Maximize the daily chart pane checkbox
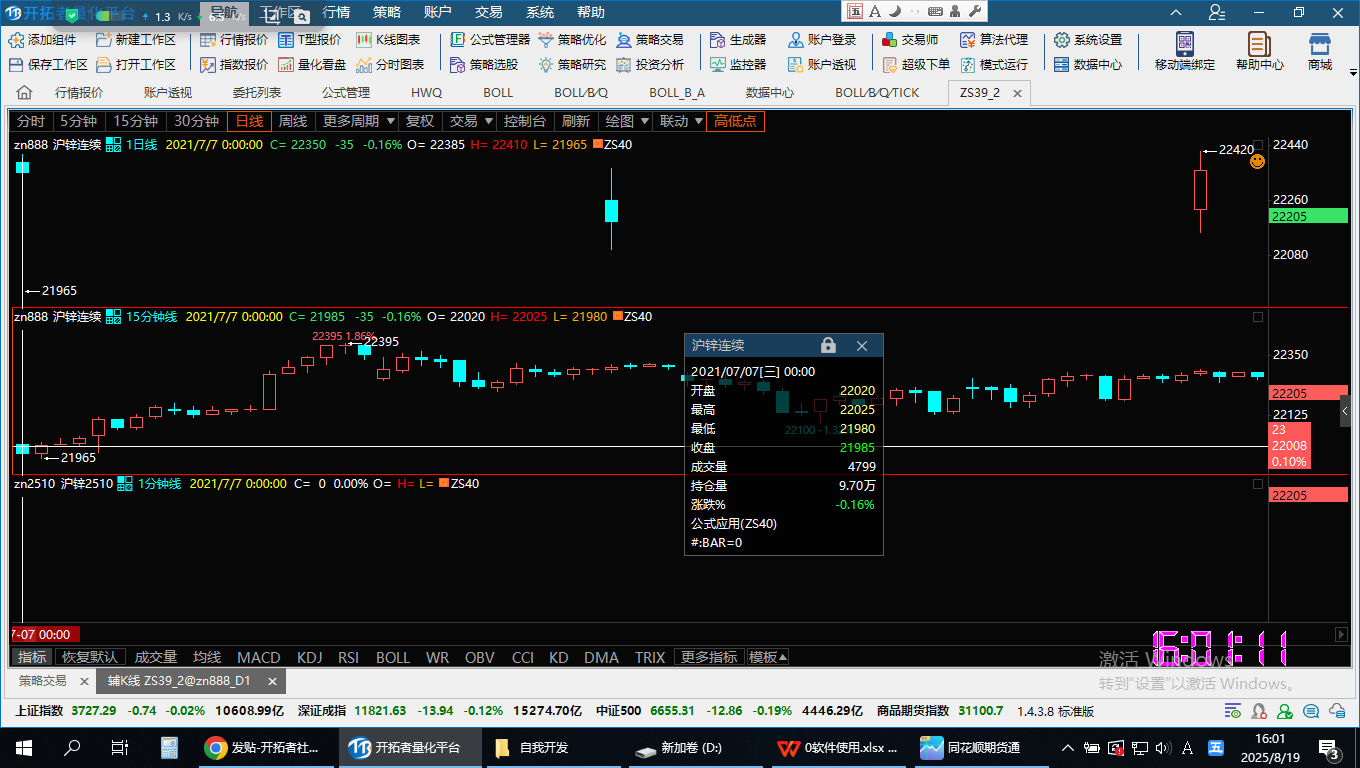The width and height of the screenshot is (1360, 768). point(1258,145)
